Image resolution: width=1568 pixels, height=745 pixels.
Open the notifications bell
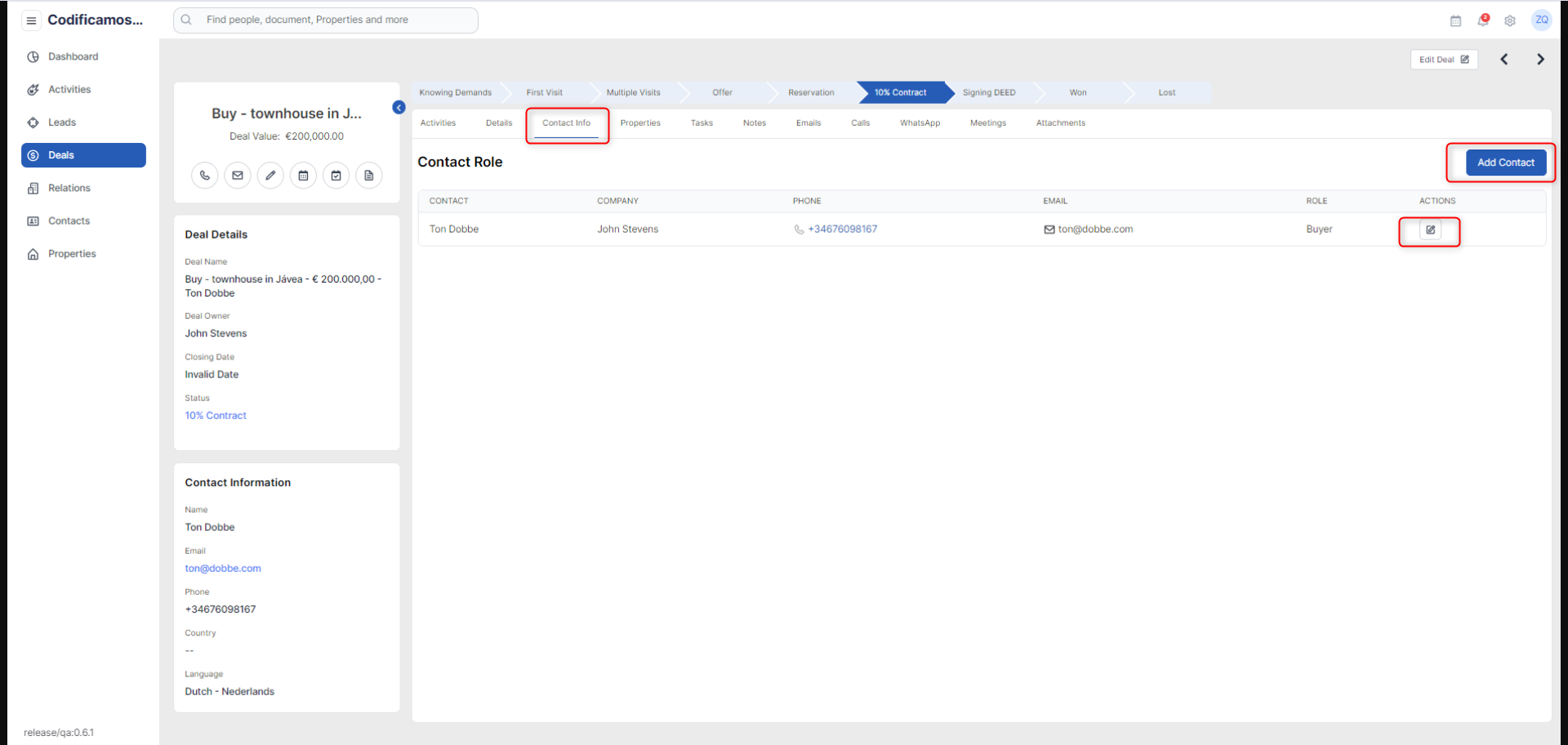[1482, 20]
